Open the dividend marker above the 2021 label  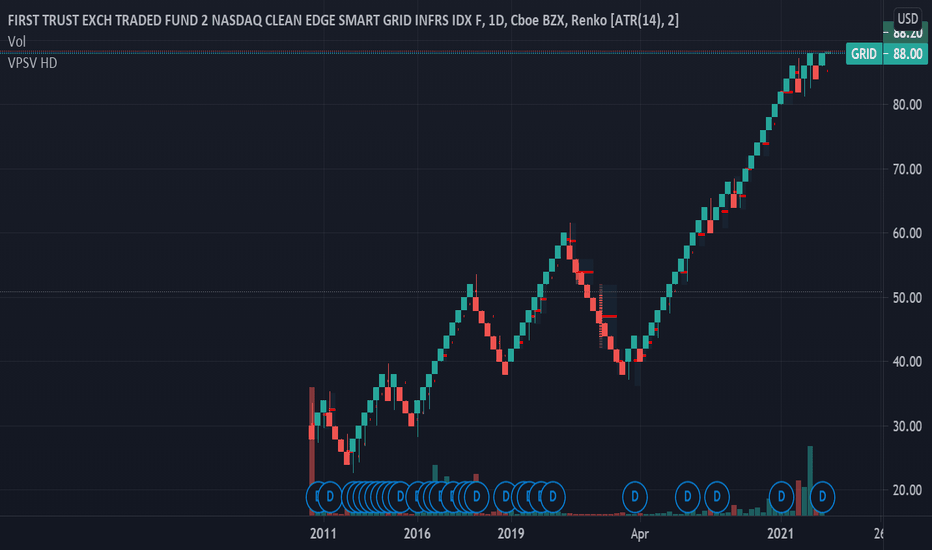[x=781, y=496]
